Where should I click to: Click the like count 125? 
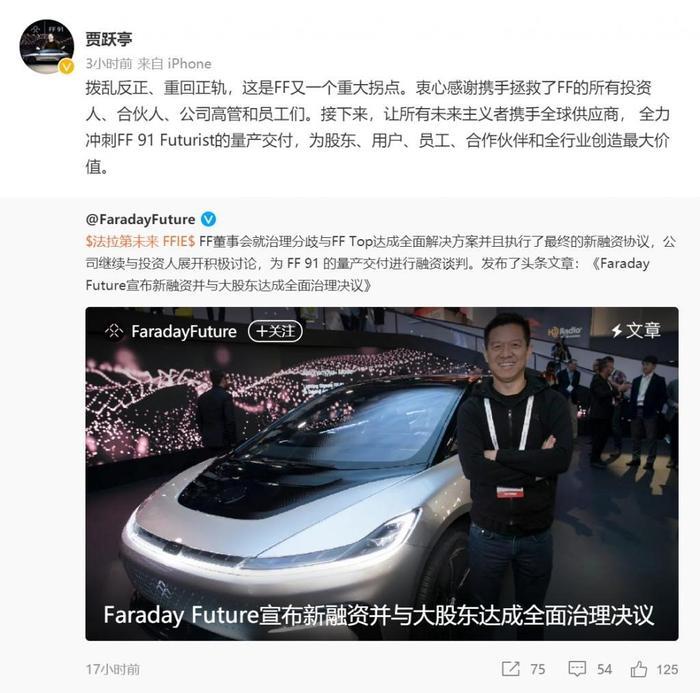pyautogui.click(x=667, y=669)
